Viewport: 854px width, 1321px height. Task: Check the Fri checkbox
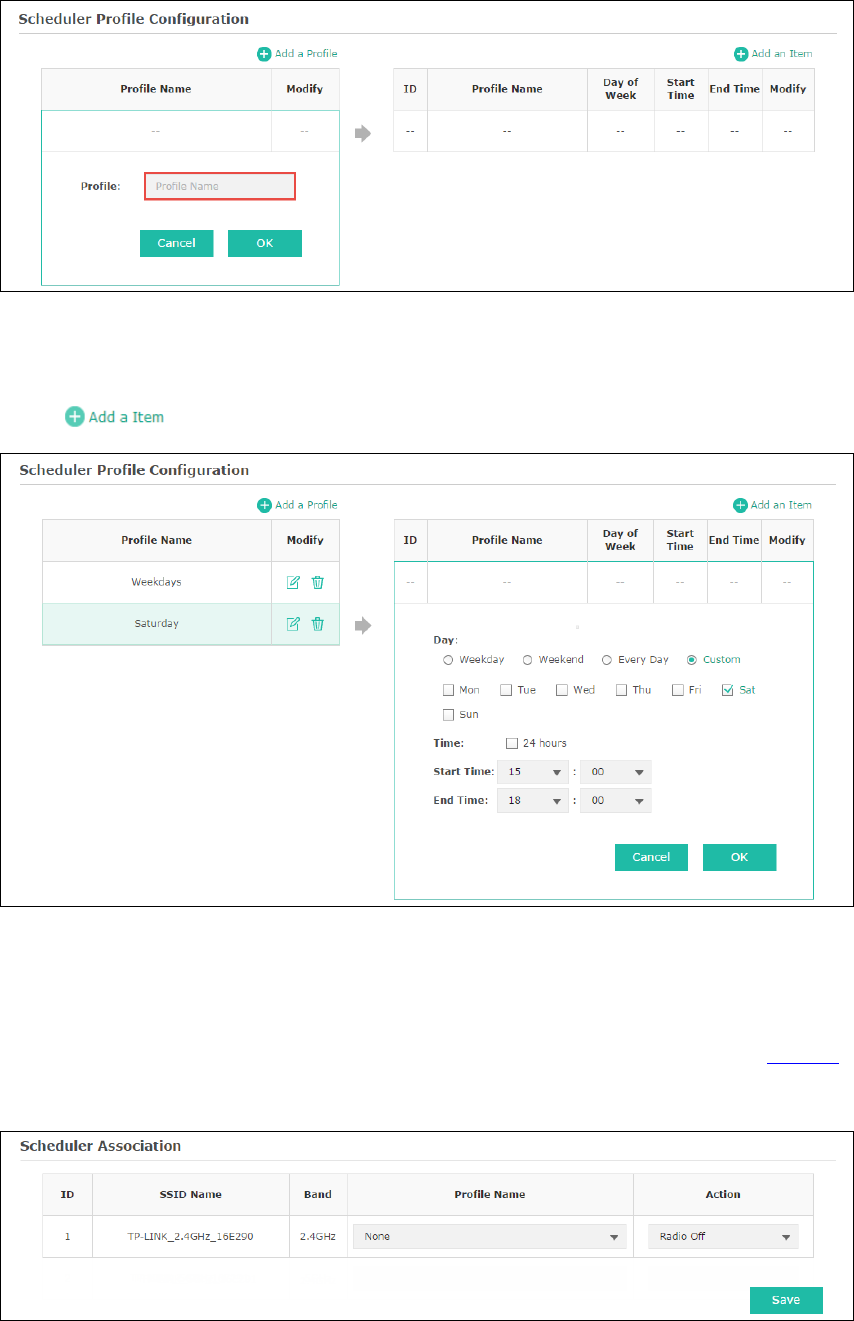pos(678,690)
